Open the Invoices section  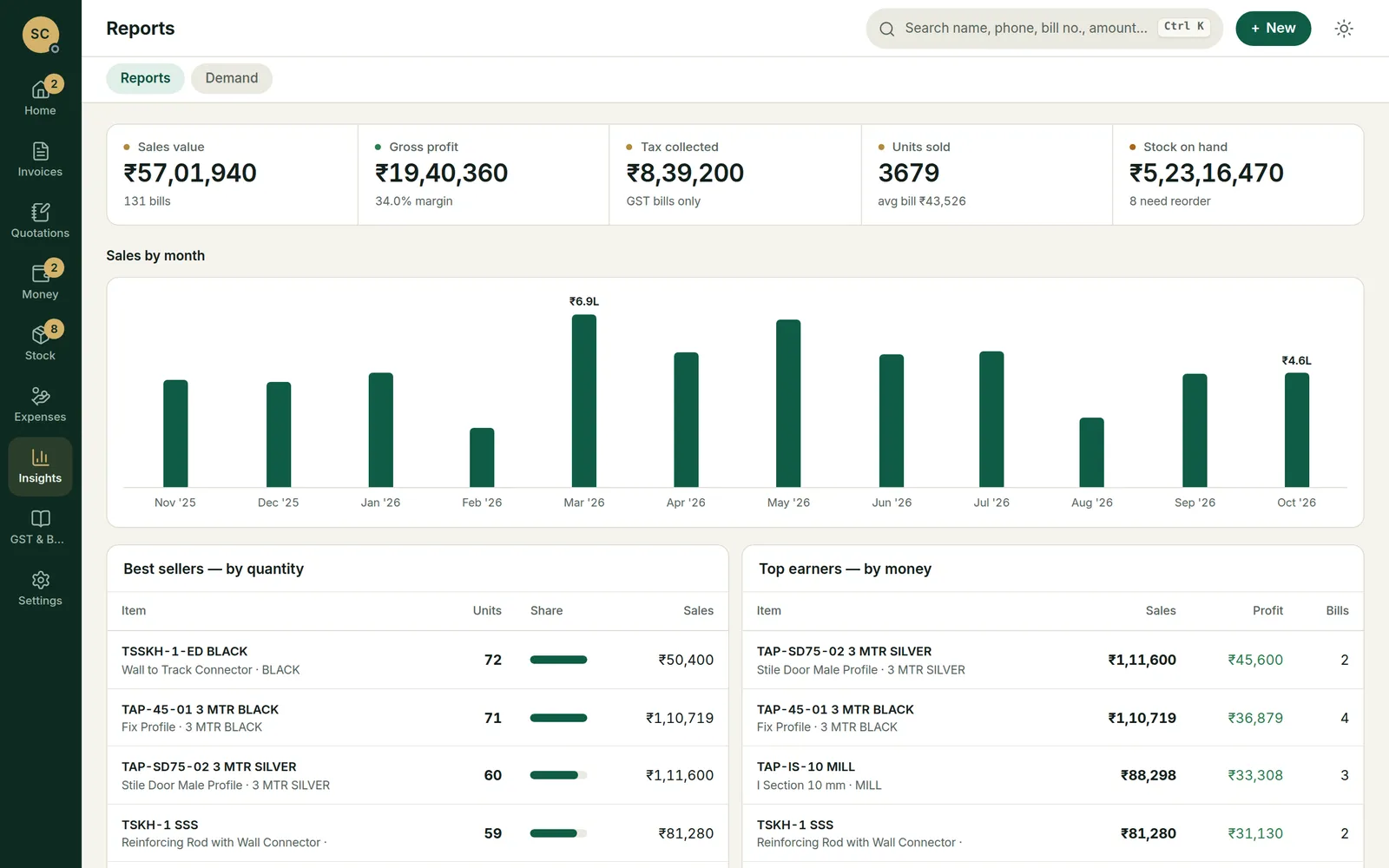tap(40, 160)
